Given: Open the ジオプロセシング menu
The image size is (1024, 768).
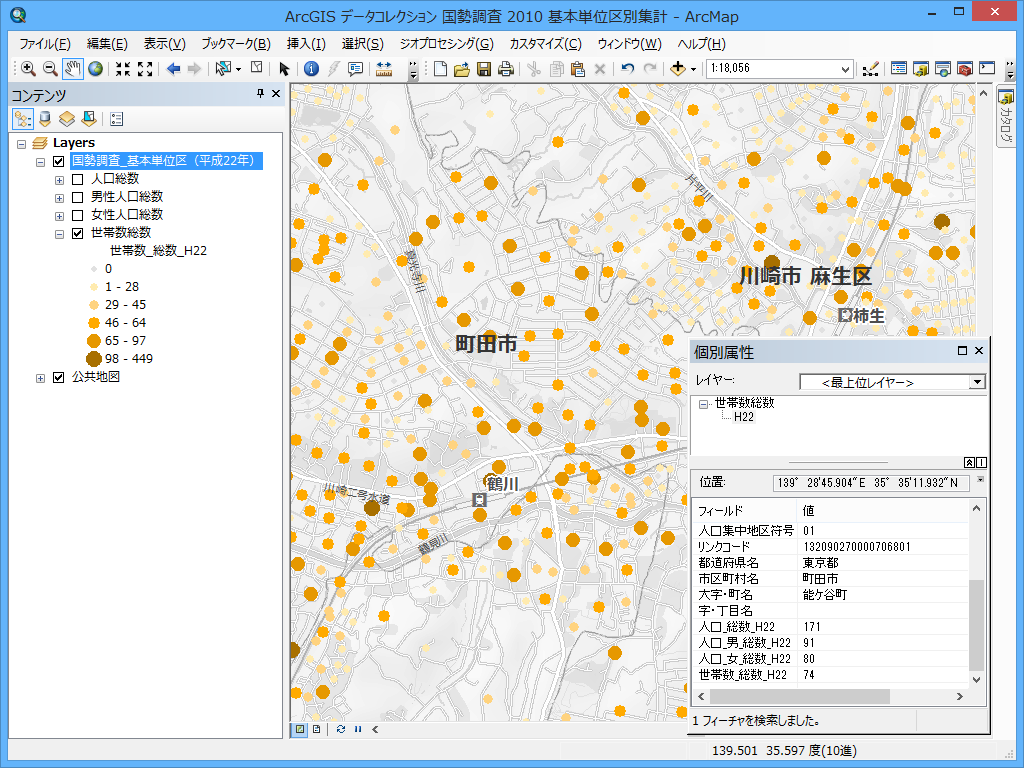Looking at the screenshot, I should coord(446,44).
